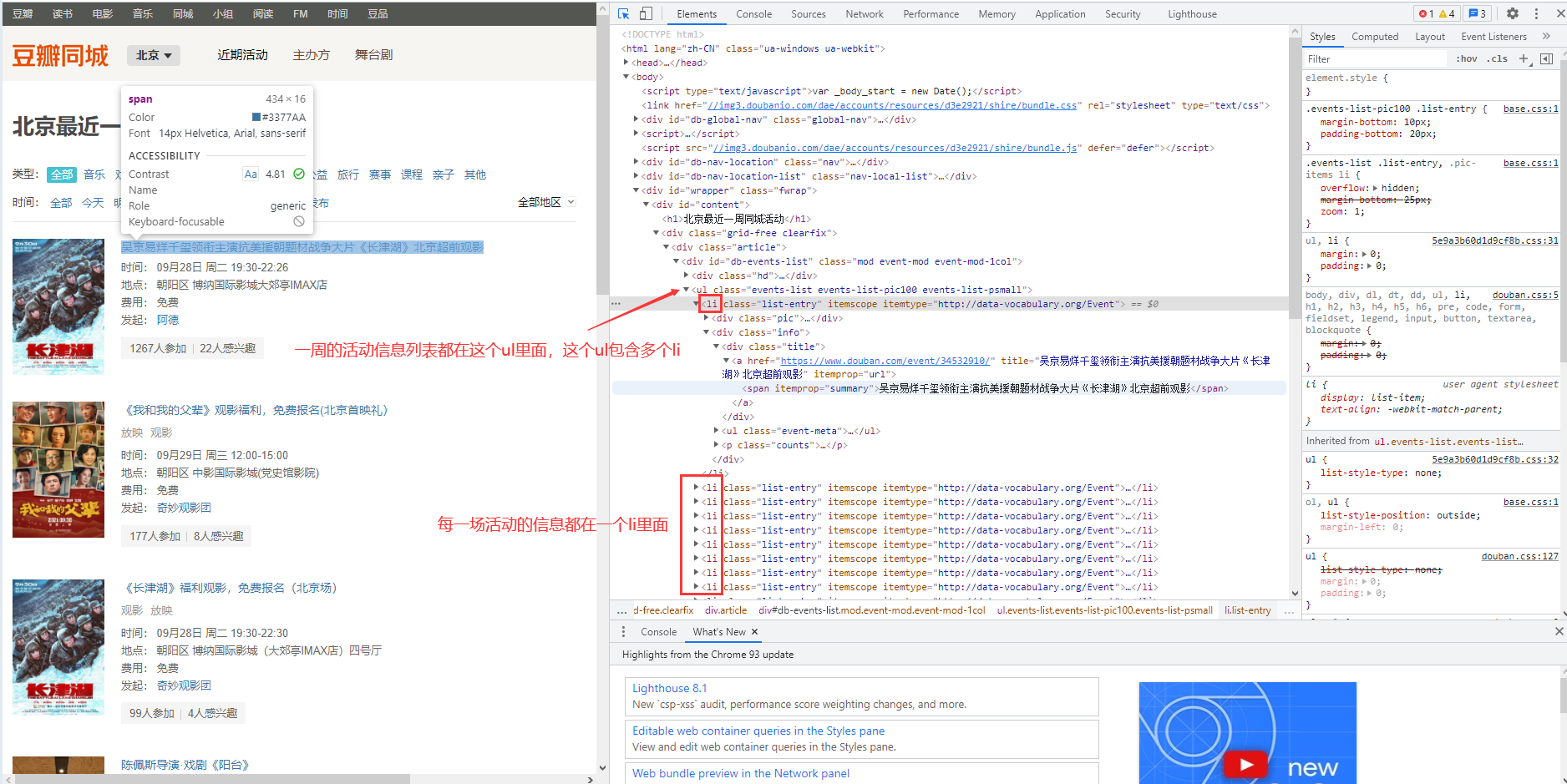Expand the db-nav-location div node
This screenshot has width=1567, height=784.
[636, 162]
